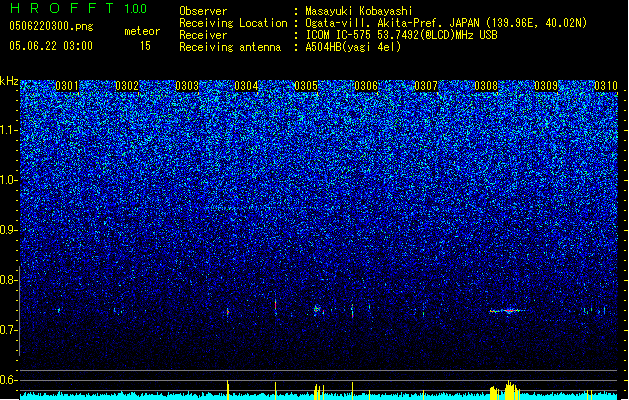629x400 pixels.
Task: Click the observer name Masayuki Kobayashi
Action: point(359,11)
